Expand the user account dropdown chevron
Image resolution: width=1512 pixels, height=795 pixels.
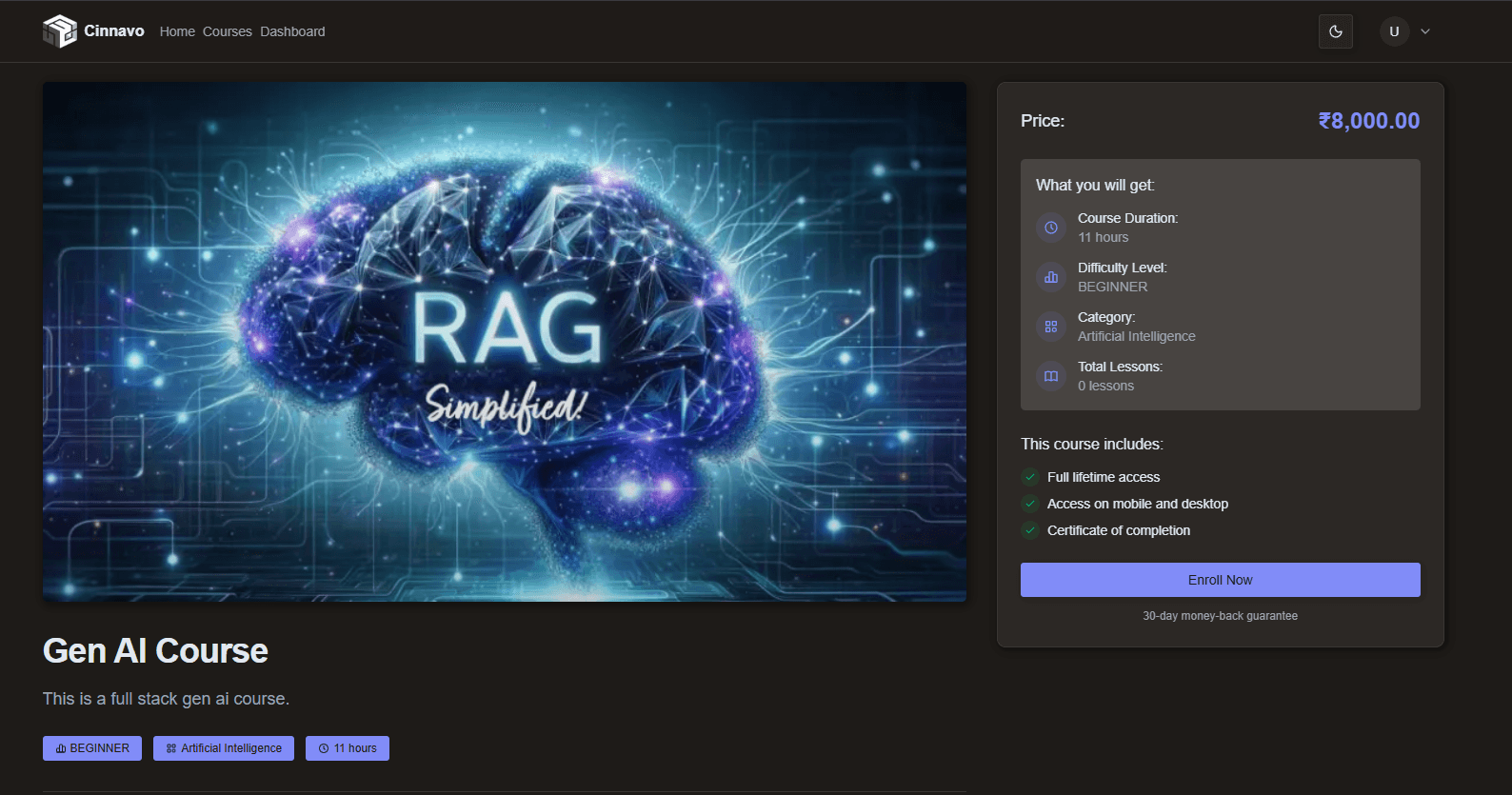point(1425,31)
